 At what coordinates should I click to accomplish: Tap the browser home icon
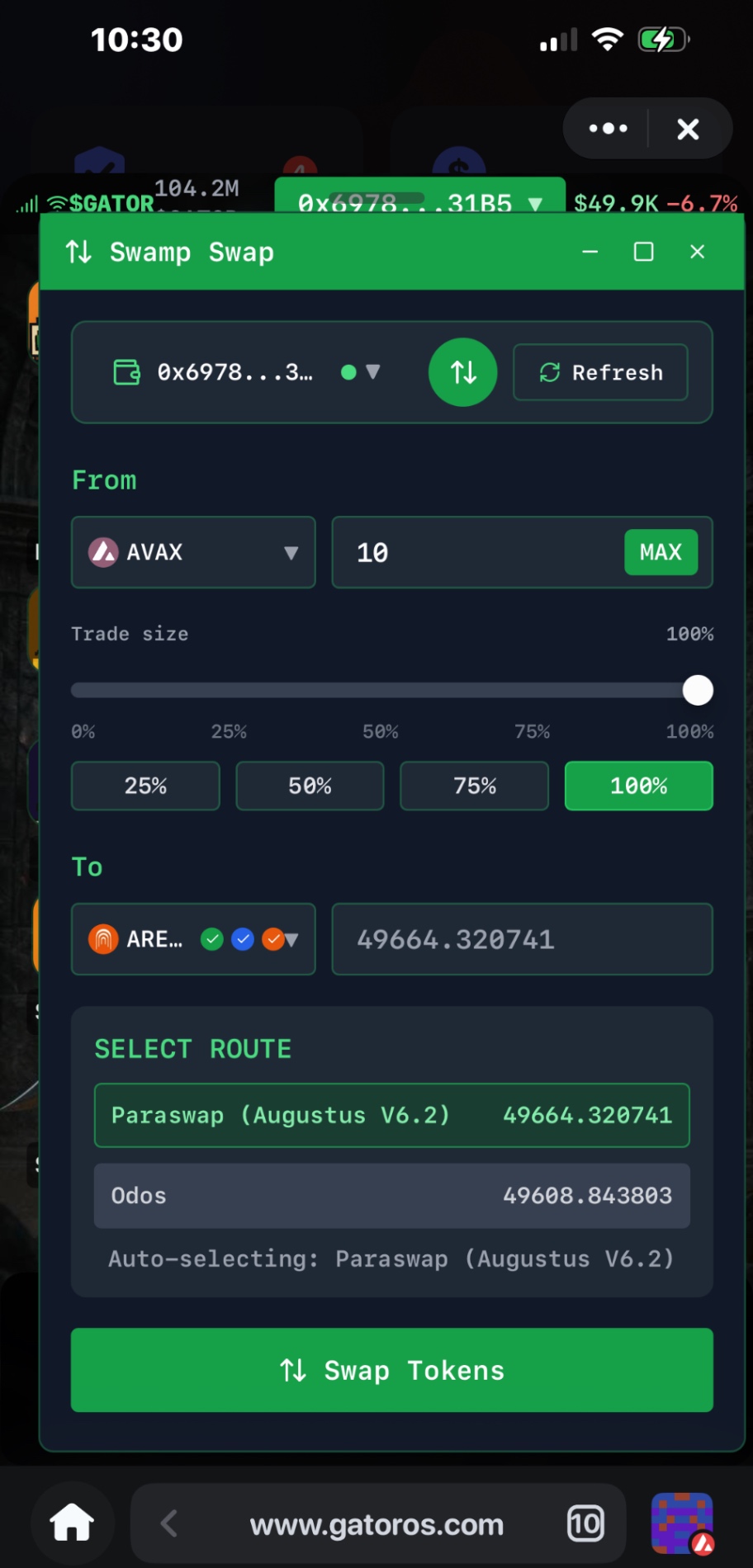(72, 1523)
